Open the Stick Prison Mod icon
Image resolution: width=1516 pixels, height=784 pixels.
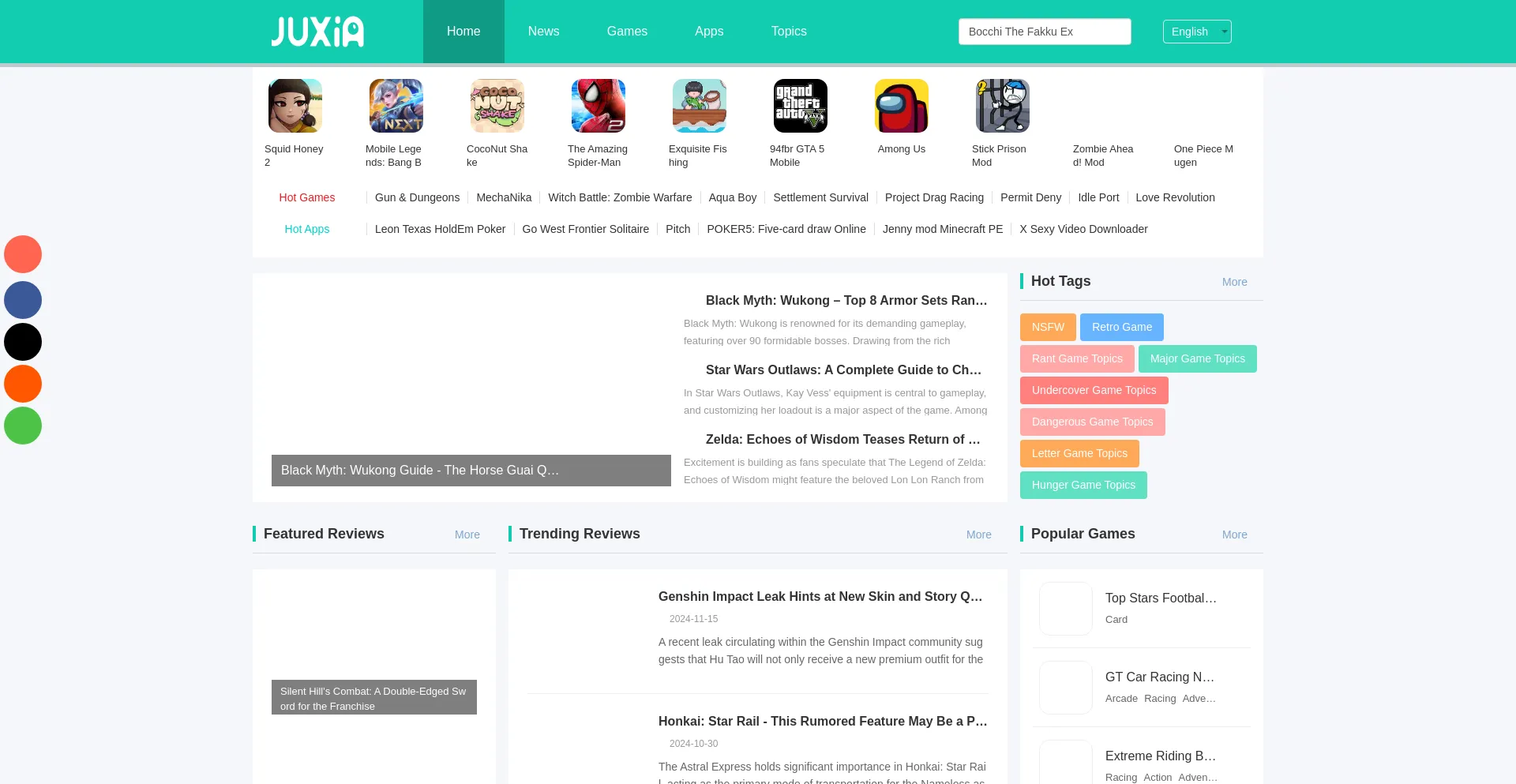coord(1003,106)
